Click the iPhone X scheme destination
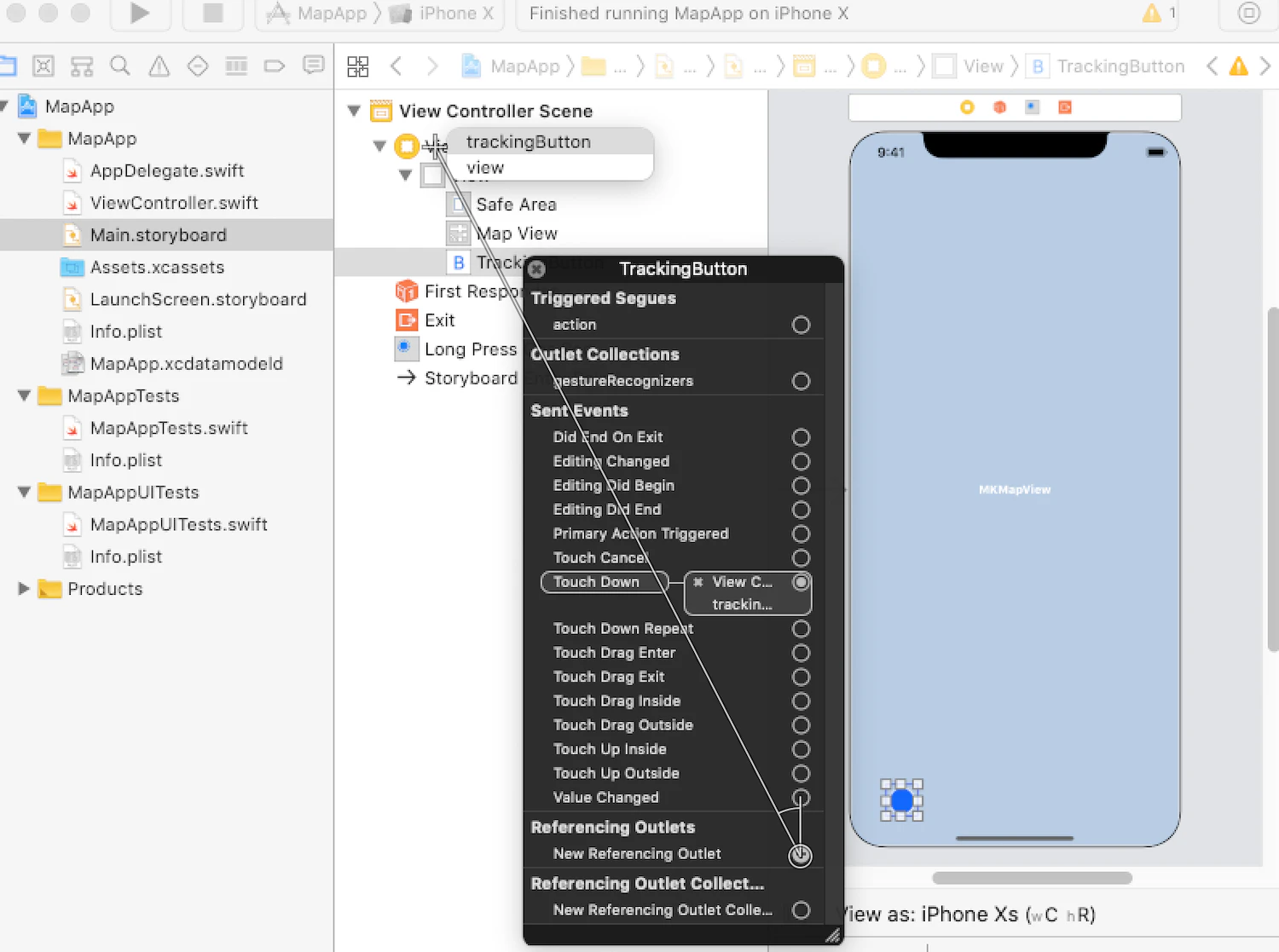 [443, 14]
